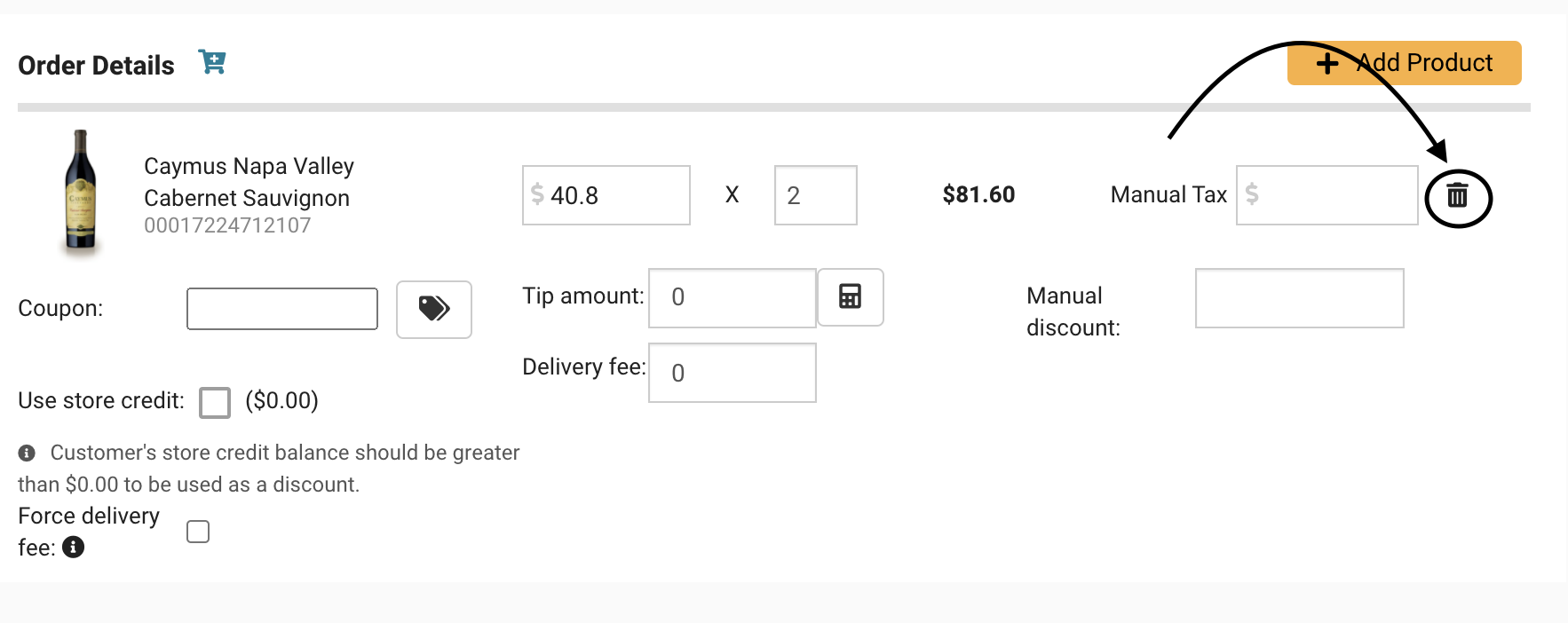
Task: Click the plus icon on Add Product
Action: pos(1327,63)
